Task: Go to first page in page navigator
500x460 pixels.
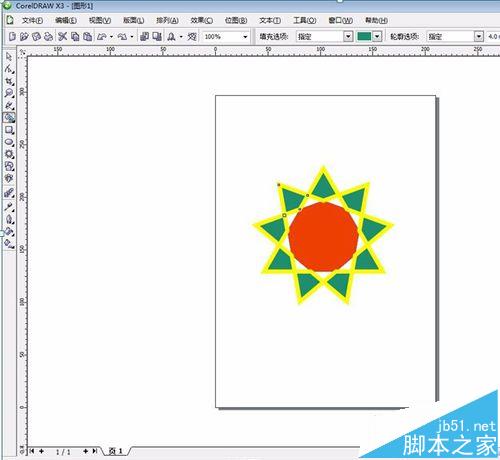Action: [x=32, y=451]
